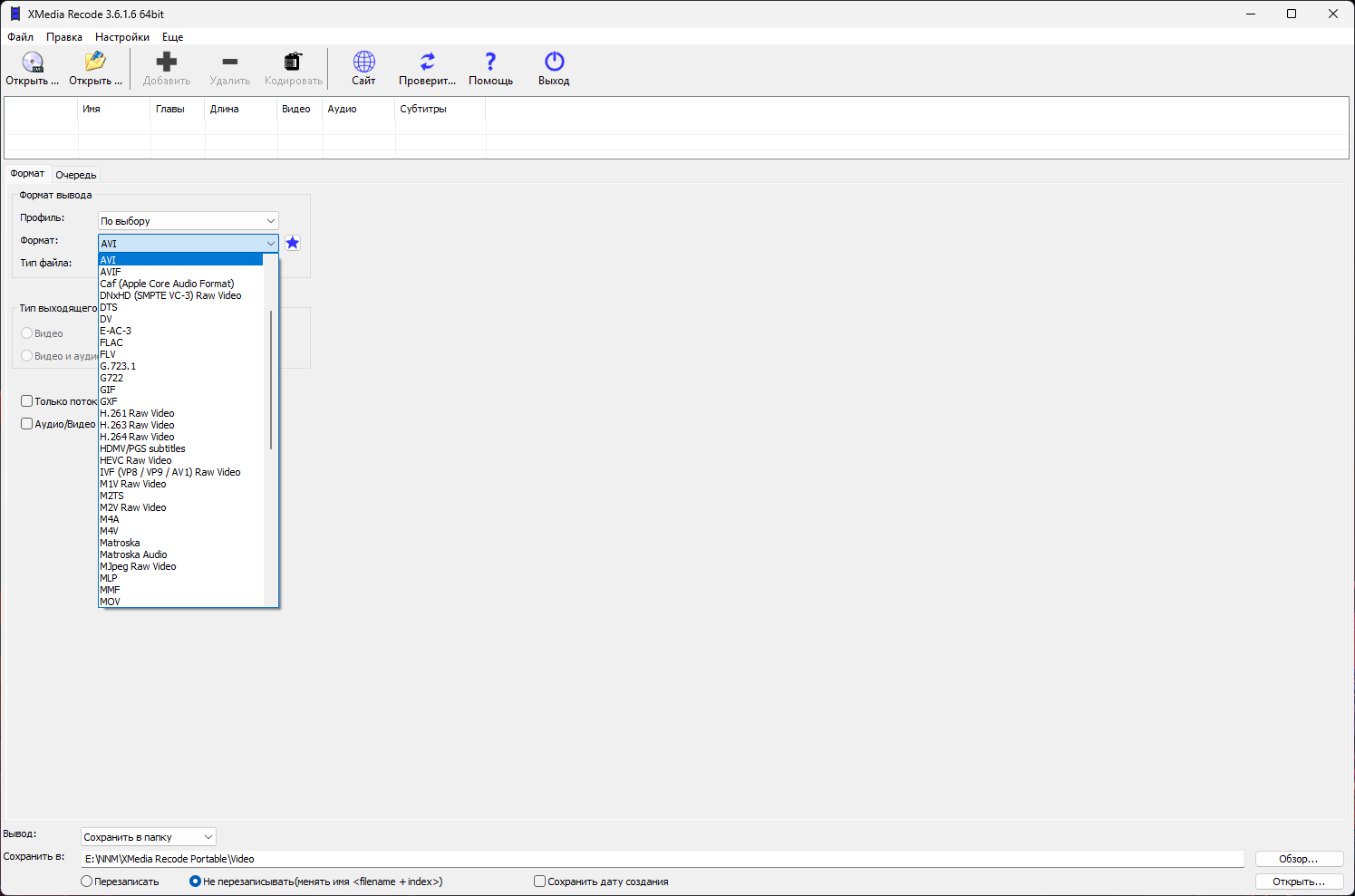Click the format list scrollbar thumb
Viewport: 1355px width, 896px height.
pos(271,380)
